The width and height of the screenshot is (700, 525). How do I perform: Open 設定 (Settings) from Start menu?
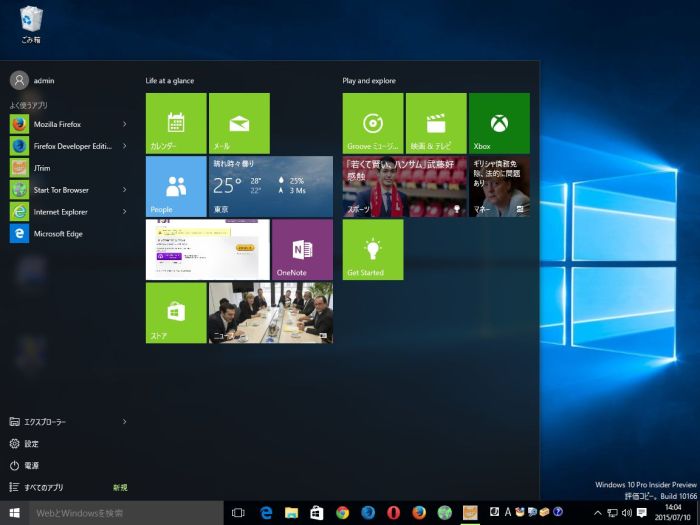click(30, 444)
